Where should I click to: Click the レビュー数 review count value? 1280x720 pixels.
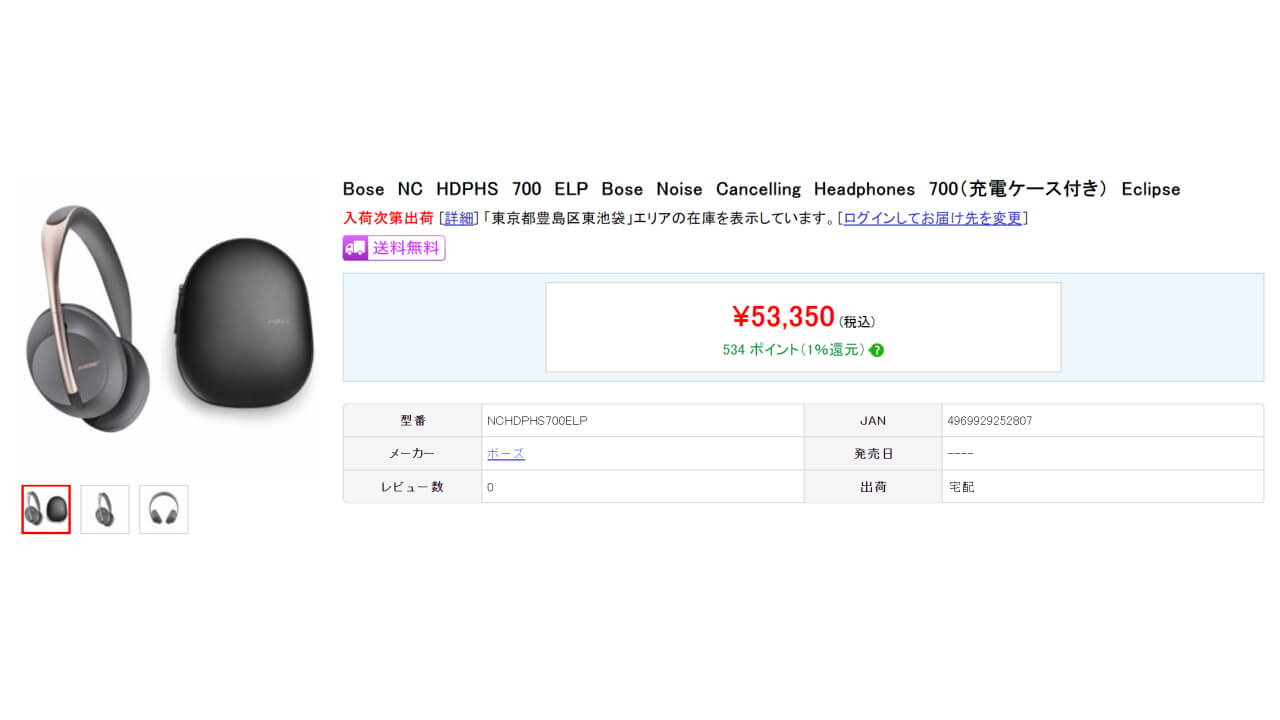(491, 487)
